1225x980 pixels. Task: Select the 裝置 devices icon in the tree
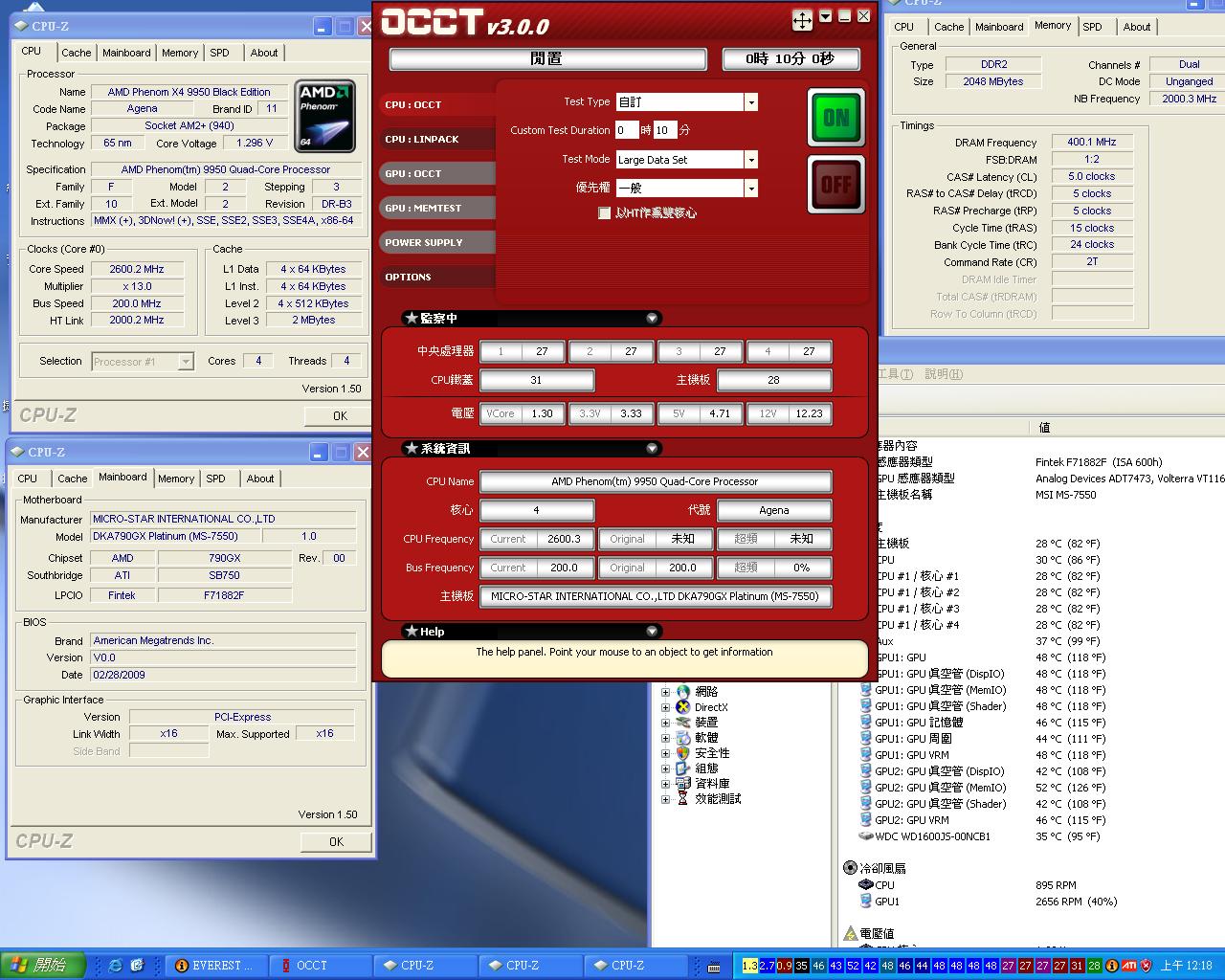coord(683,723)
